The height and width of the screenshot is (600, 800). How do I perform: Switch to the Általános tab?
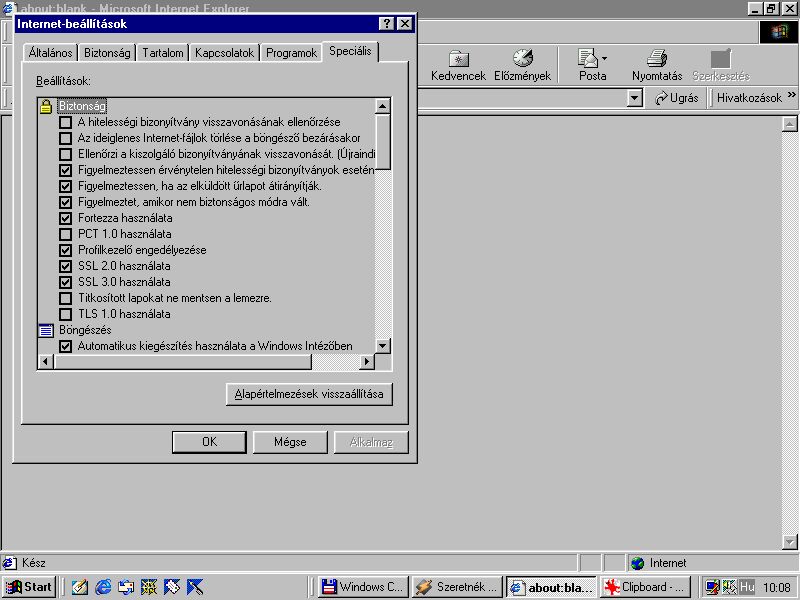50,53
